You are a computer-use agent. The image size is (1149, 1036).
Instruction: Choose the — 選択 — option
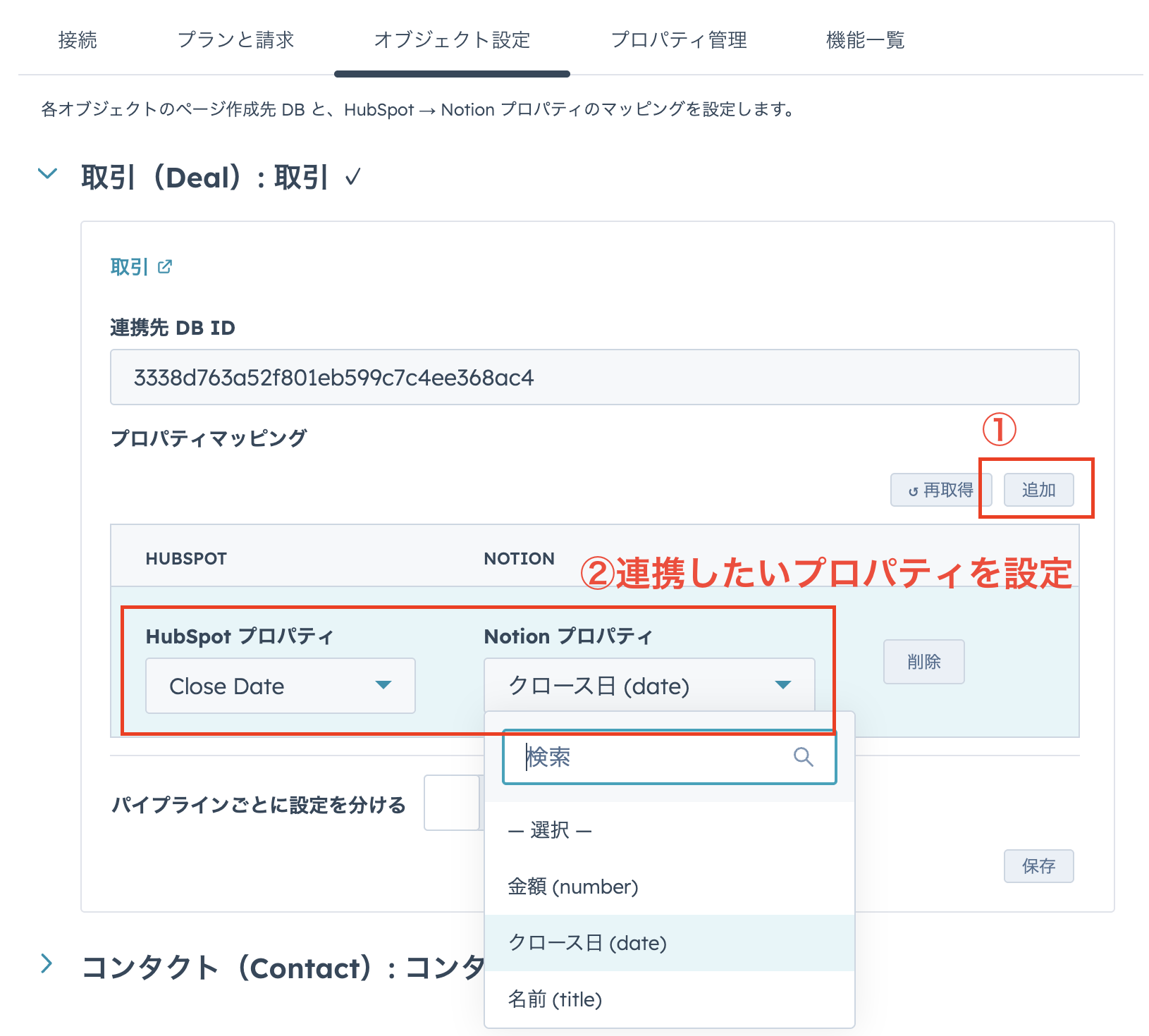[670, 830]
